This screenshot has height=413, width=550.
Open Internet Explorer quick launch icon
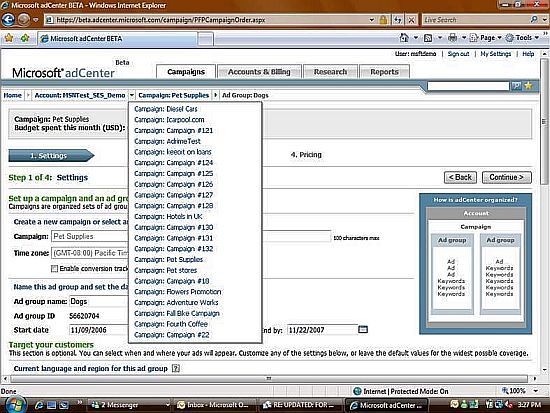pos(39,405)
